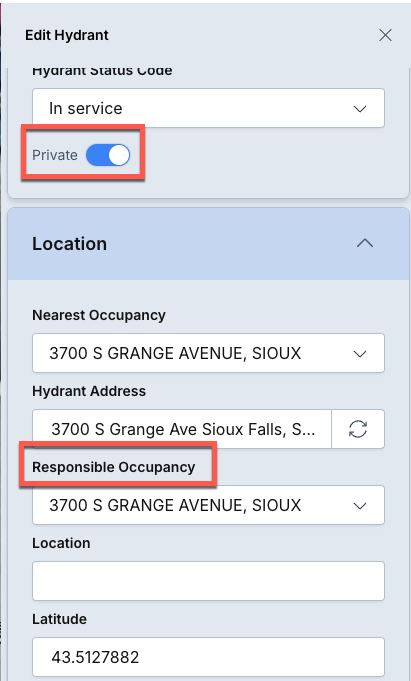Image resolution: width=411 pixels, height=681 pixels.
Task: Click the Nearest Occupancy dropdown arrow
Action: [x=360, y=354]
